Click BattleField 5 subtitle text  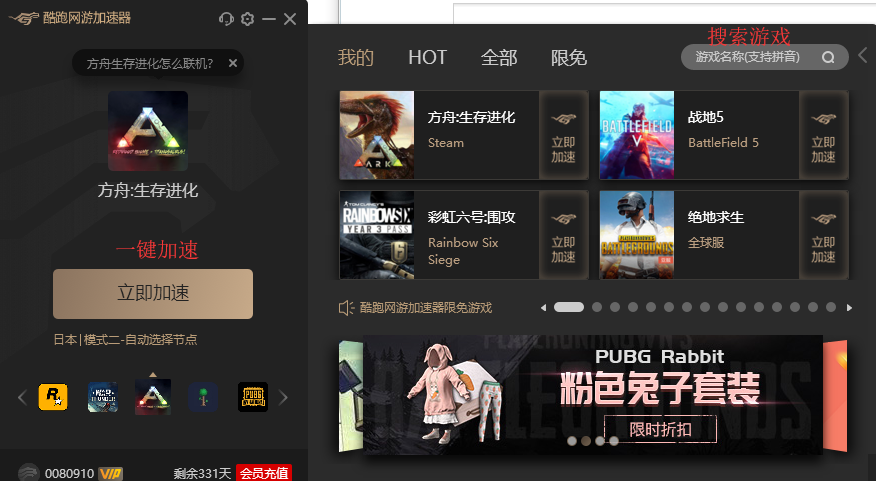click(x=723, y=143)
